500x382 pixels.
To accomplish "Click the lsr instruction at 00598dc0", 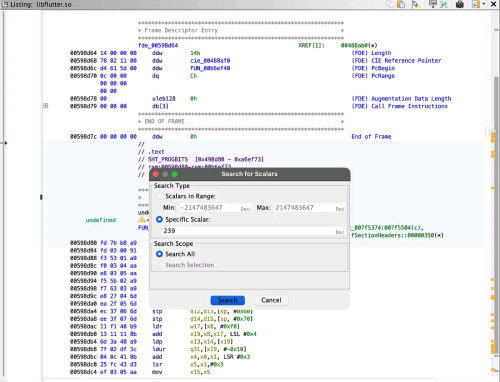I will (x=157, y=364).
